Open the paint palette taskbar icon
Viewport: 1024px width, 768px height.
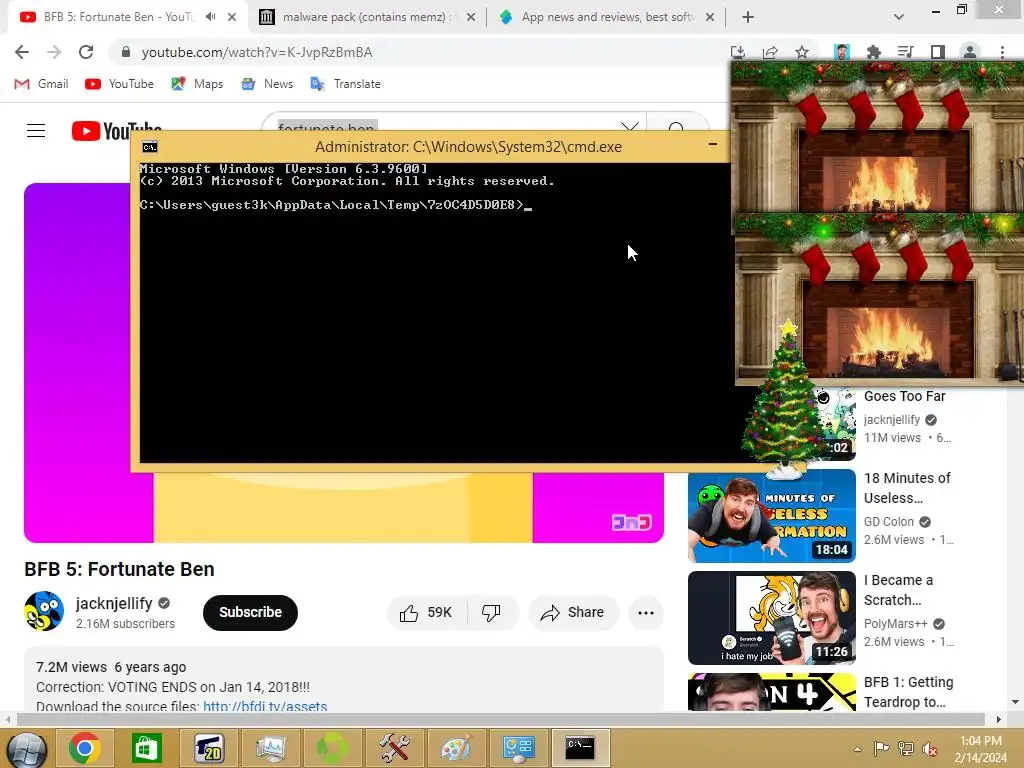coord(455,748)
